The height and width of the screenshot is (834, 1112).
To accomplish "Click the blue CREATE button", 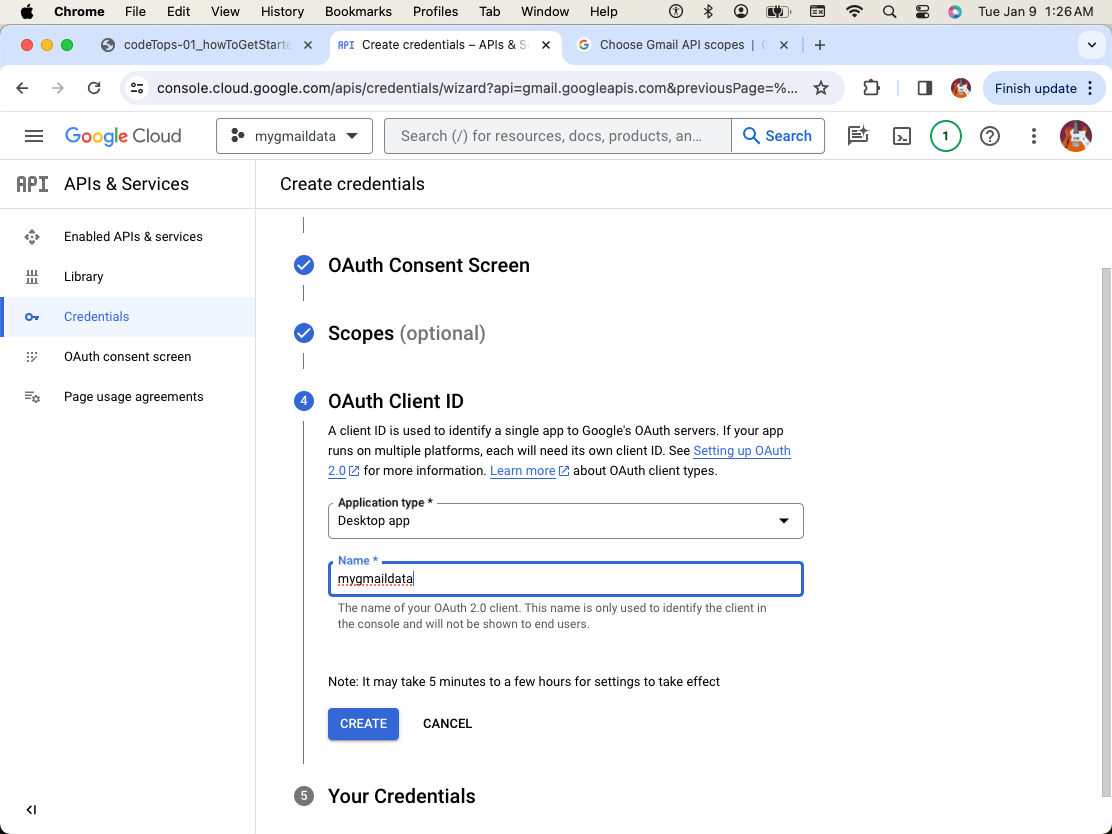I will click(363, 723).
